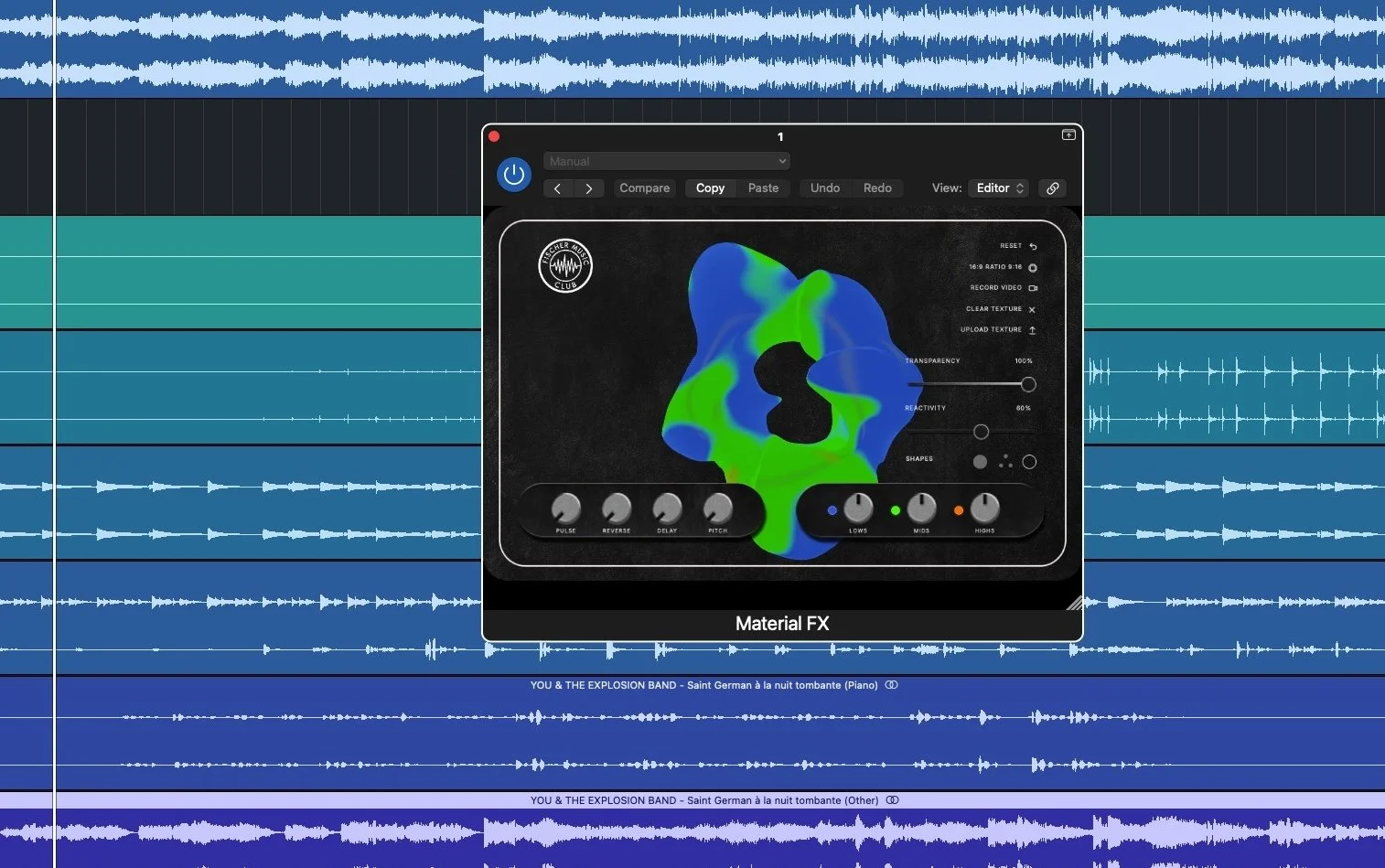The height and width of the screenshot is (868, 1385).
Task: Click the Reactivity slider handle
Action: tap(982, 432)
